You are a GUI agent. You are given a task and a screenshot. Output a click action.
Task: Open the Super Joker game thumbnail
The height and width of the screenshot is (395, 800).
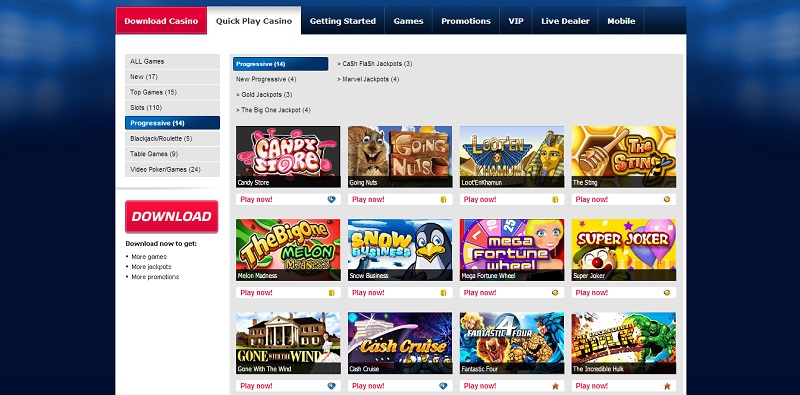[x=623, y=250]
